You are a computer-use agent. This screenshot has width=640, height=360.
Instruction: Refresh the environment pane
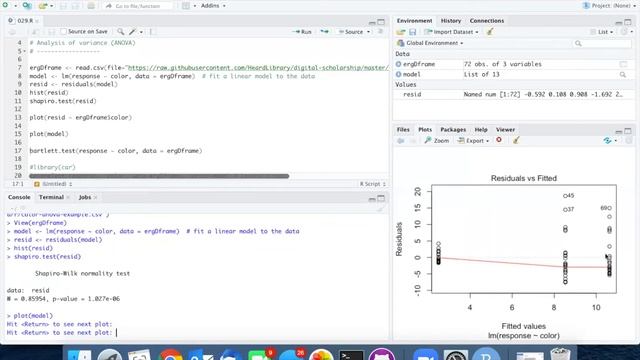pyautogui.click(x=624, y=32)
